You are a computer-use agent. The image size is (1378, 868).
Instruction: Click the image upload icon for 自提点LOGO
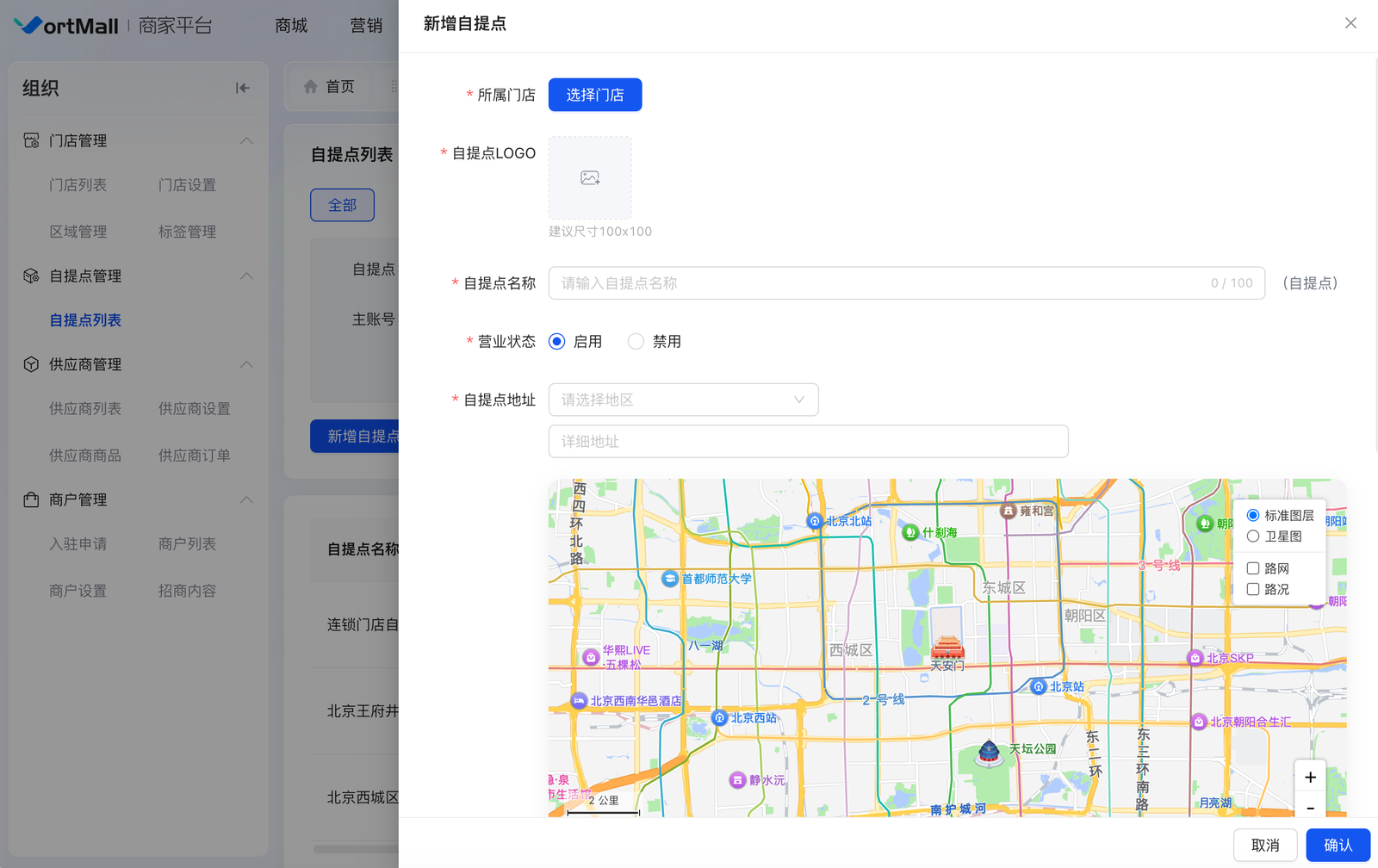pos(590,178)
